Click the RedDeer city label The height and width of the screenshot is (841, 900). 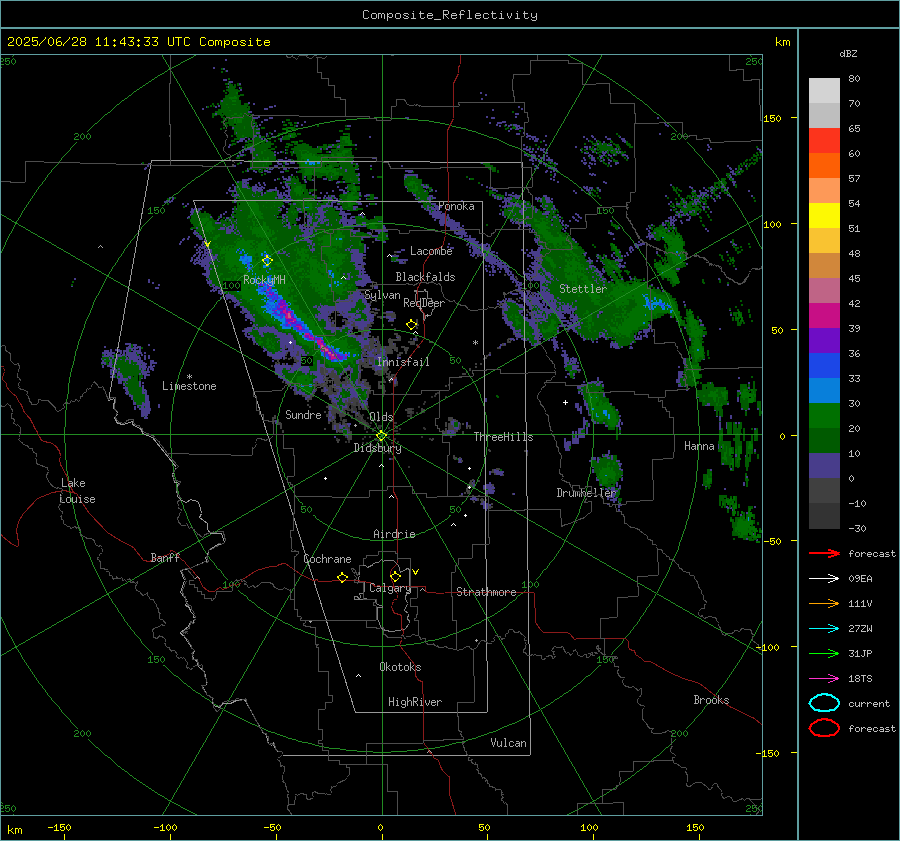pos(424,303)
